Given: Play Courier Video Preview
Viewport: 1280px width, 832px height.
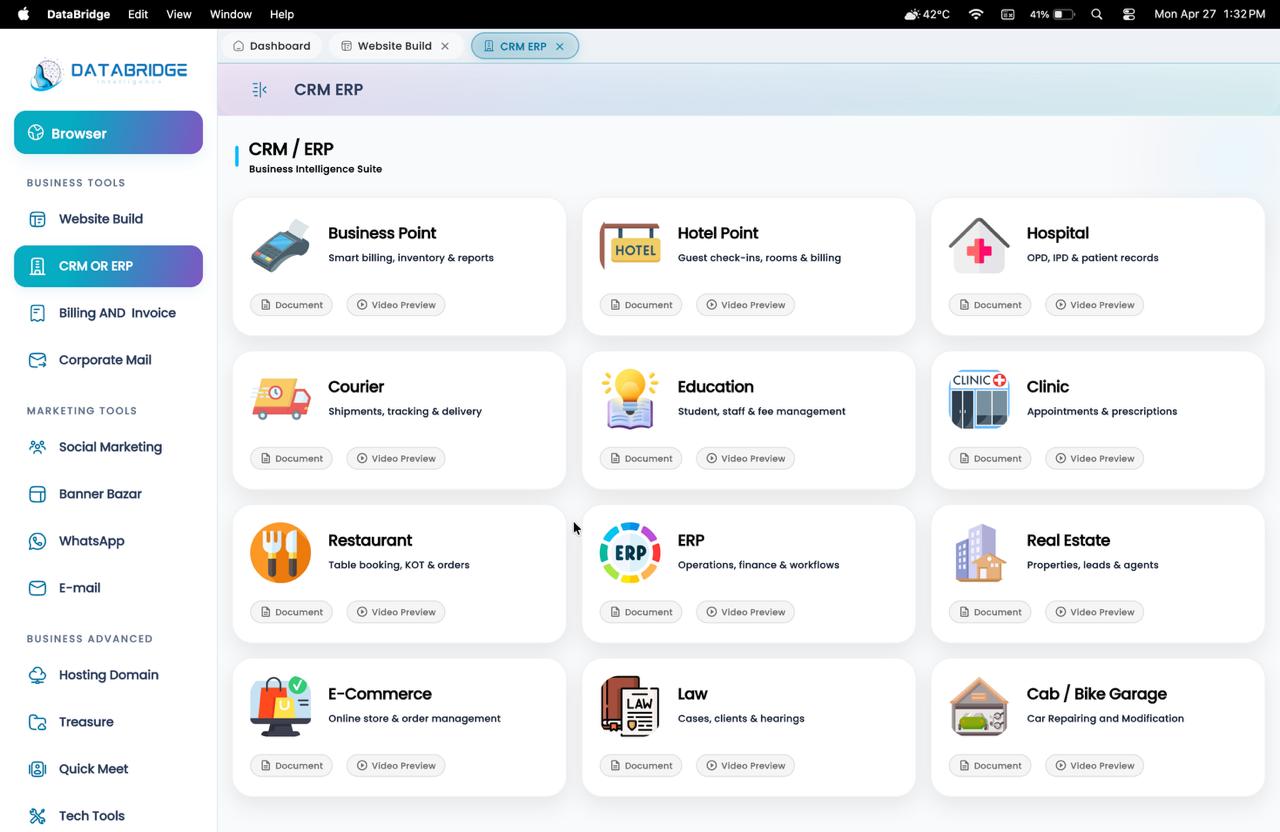Looking at the screenshot, I should (x=396, y=458).
